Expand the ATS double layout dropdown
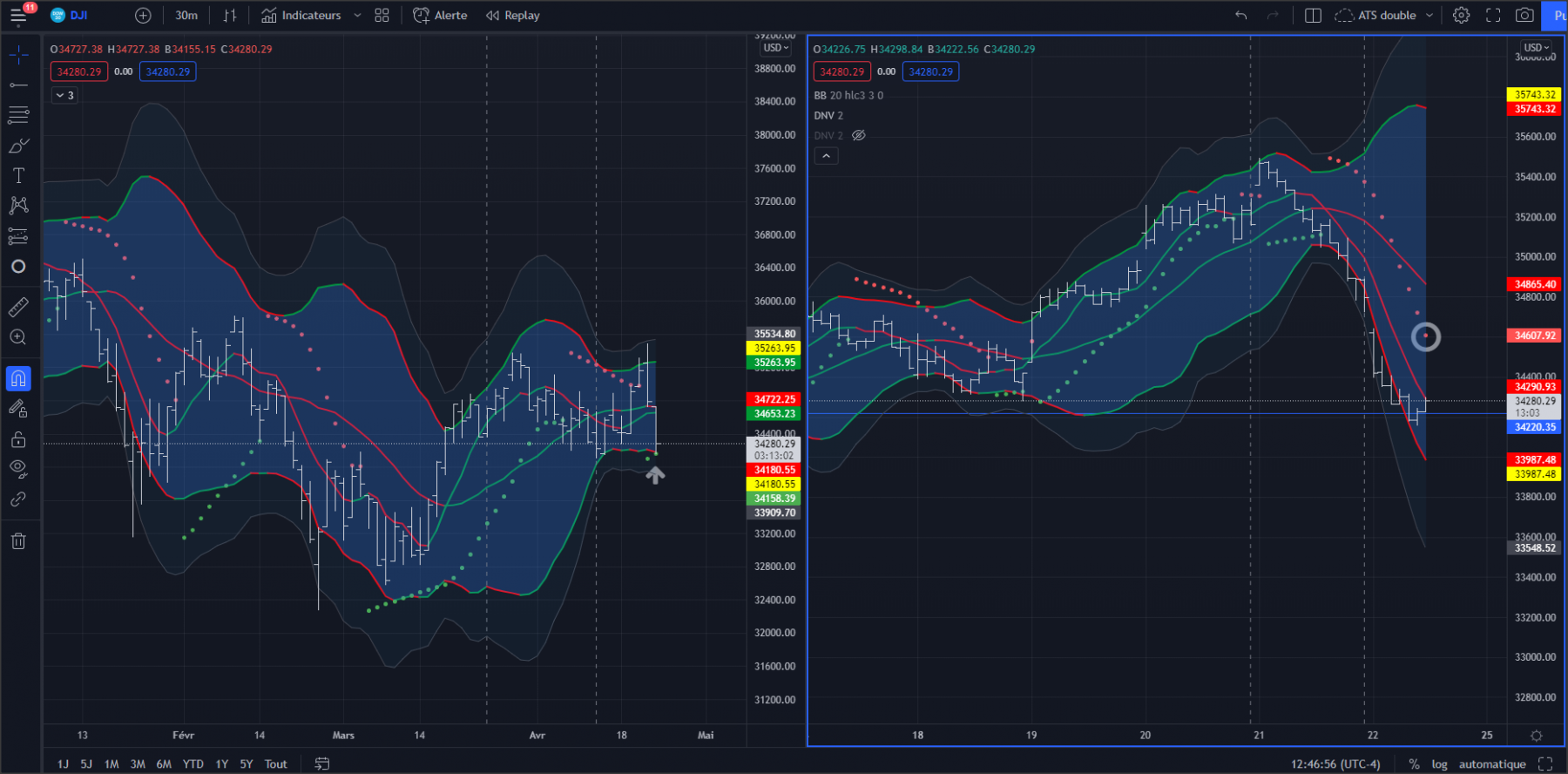This screenshot has width=1568, height=774. pos(1429,16)
